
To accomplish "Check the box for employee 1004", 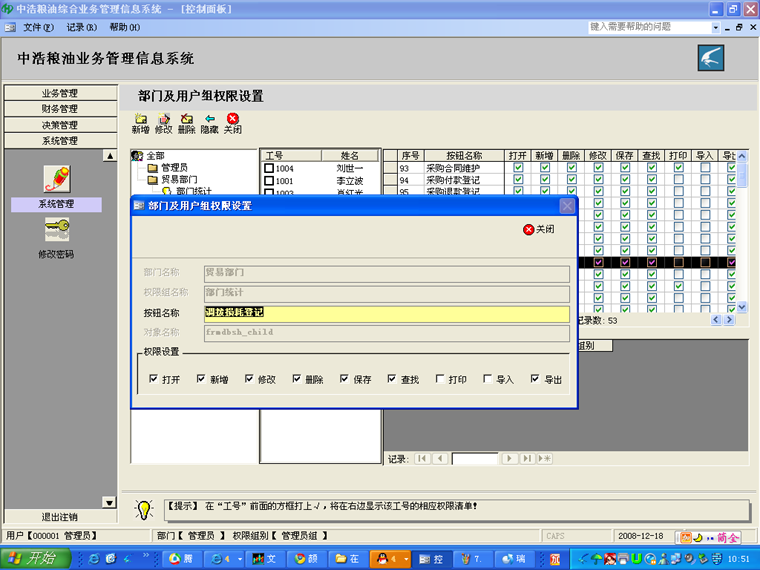I will pyautogui.click(x=269, y=168).
